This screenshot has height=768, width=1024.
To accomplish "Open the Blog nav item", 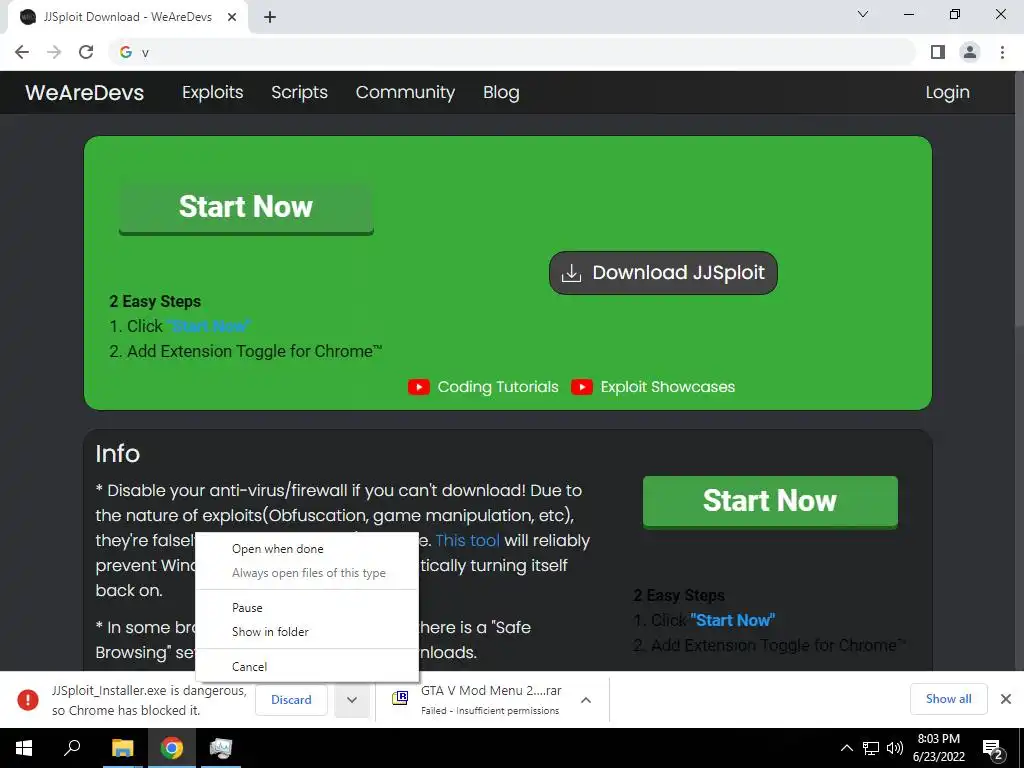I will click(x=501, y=92).
